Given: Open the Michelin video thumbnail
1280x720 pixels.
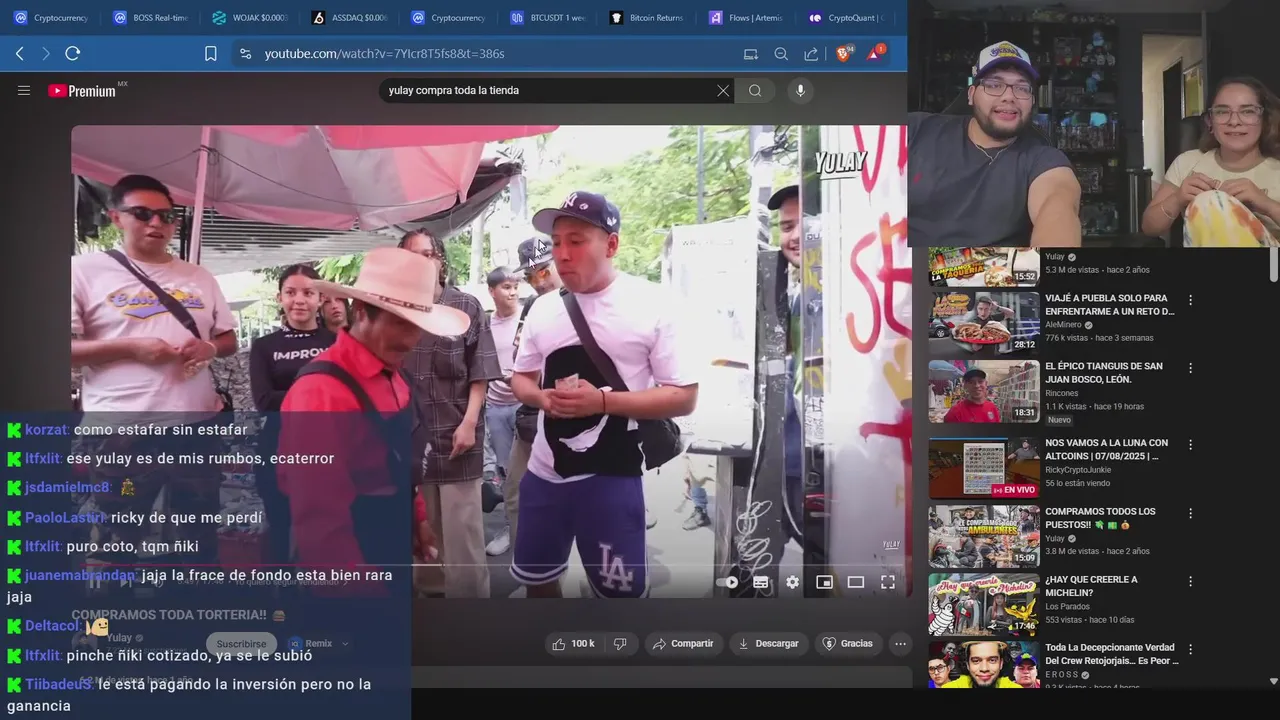Looking at the screenshot, I should [x=984, y=604].
